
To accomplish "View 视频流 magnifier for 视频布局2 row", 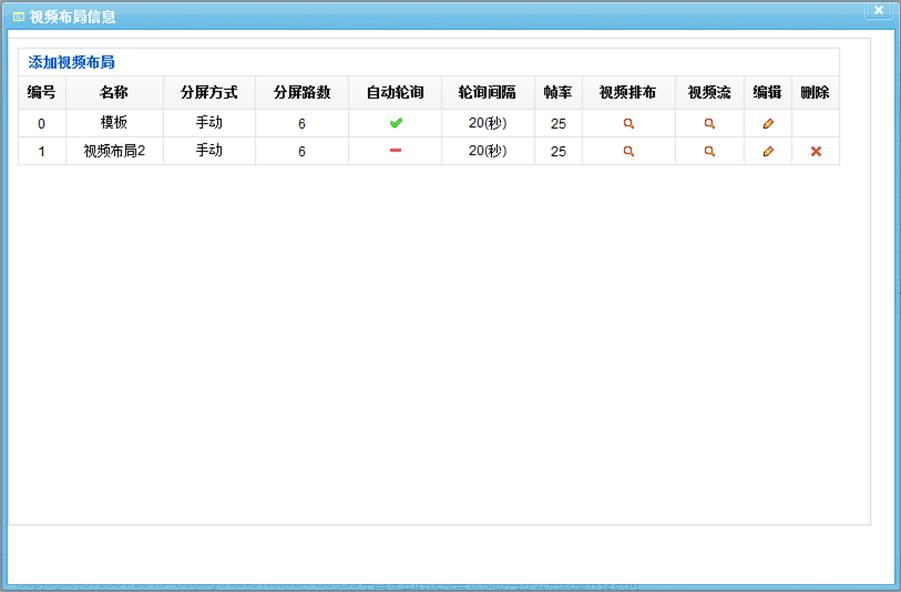I will point(709,151).
